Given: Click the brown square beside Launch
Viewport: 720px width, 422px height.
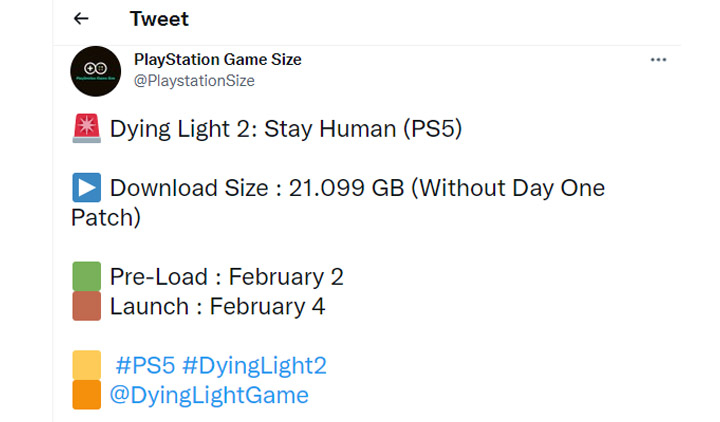Looking at the screenshot, I should (87, 306).
